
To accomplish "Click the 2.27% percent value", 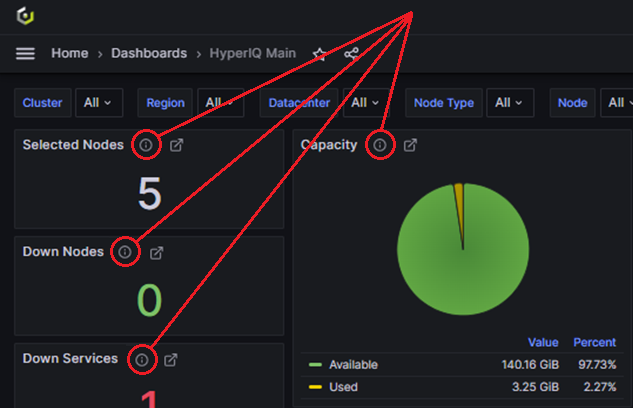I will tap(599, 387).
